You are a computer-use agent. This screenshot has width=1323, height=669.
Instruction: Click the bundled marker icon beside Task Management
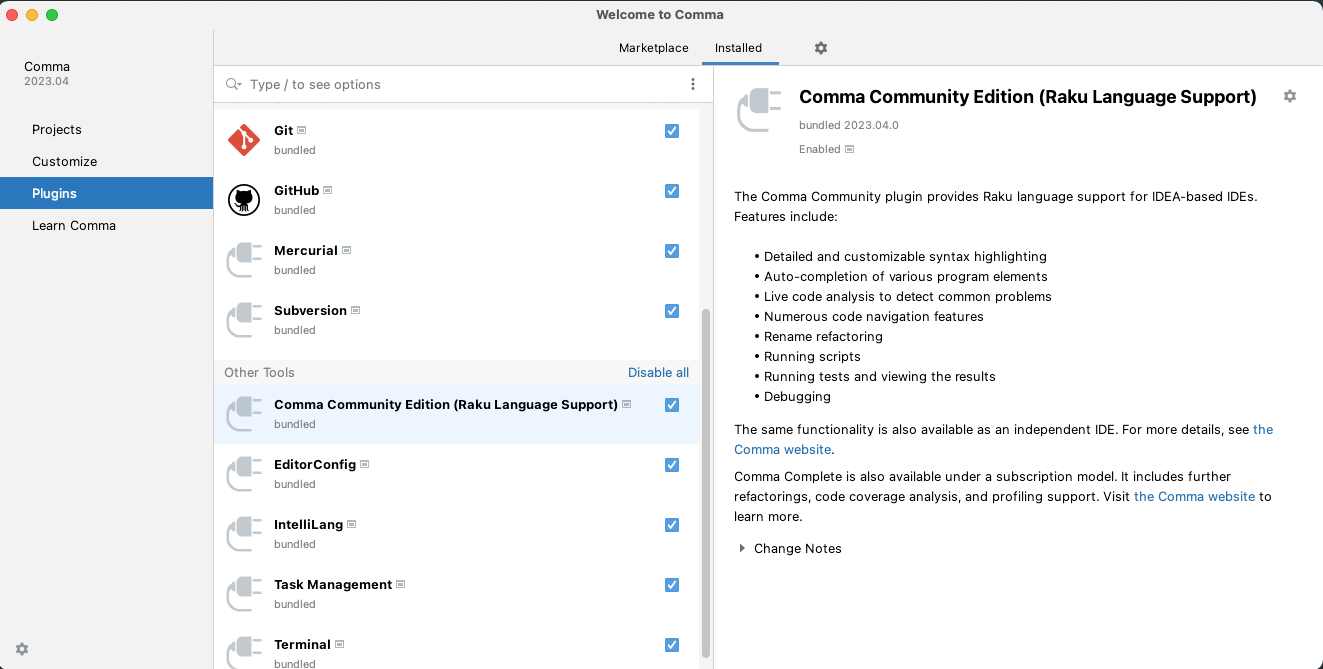(x=401, y=584)
